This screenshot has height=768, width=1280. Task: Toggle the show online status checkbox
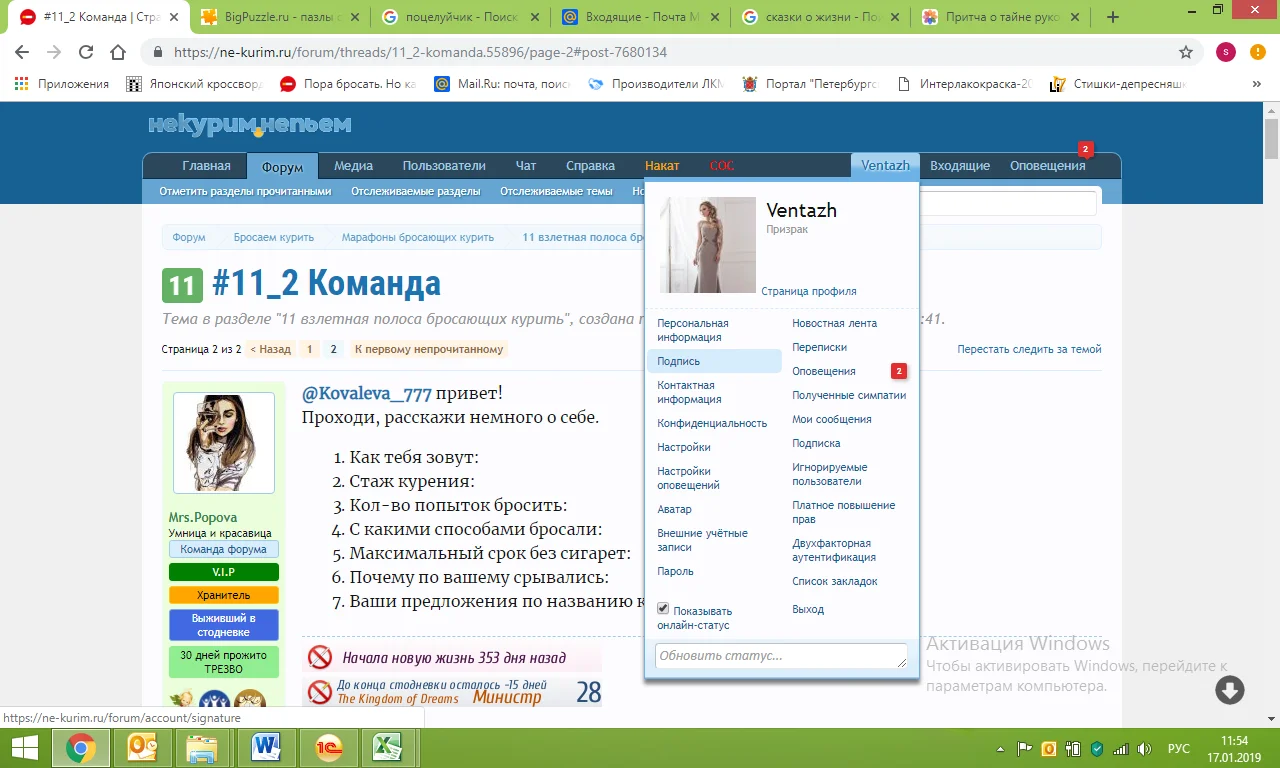663,609
